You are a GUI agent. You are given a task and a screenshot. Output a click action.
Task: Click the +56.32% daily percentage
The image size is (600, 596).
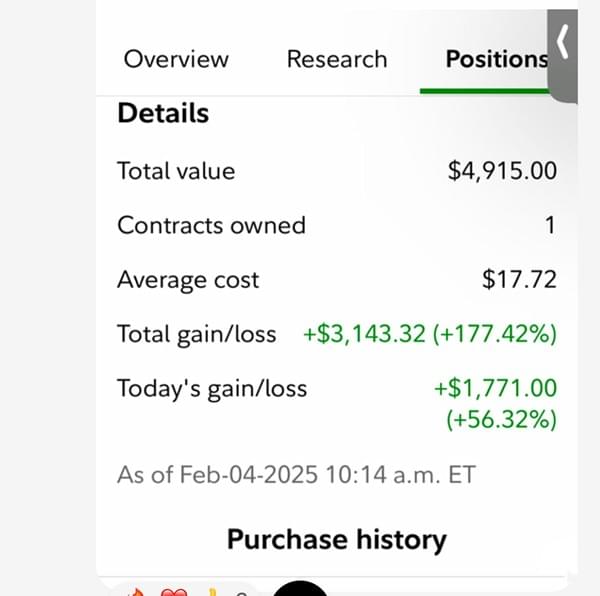[x=501, y=419]
